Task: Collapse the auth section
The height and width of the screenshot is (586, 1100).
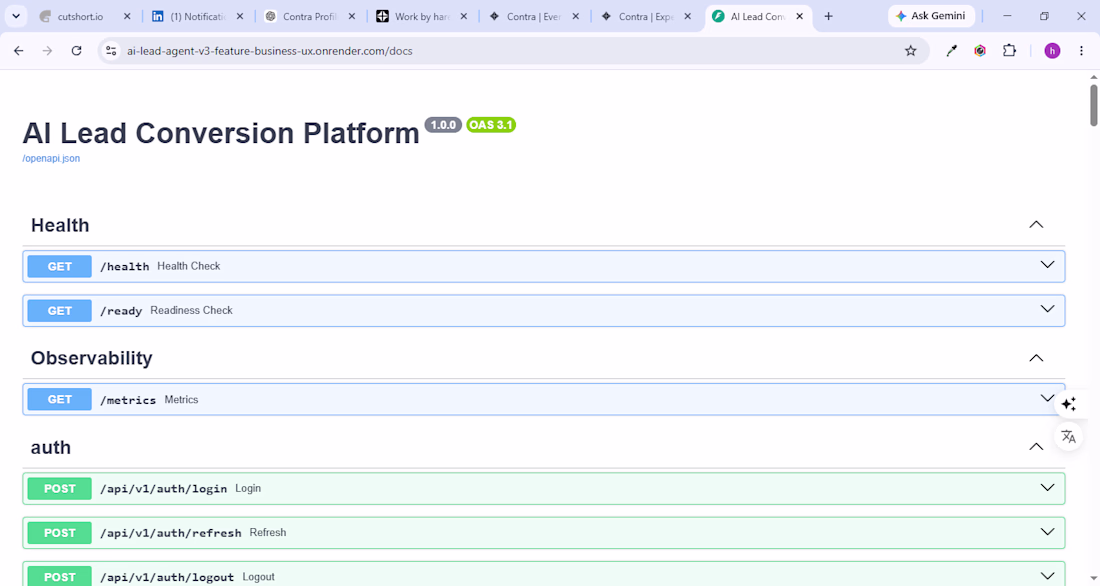Action: 1036,447
